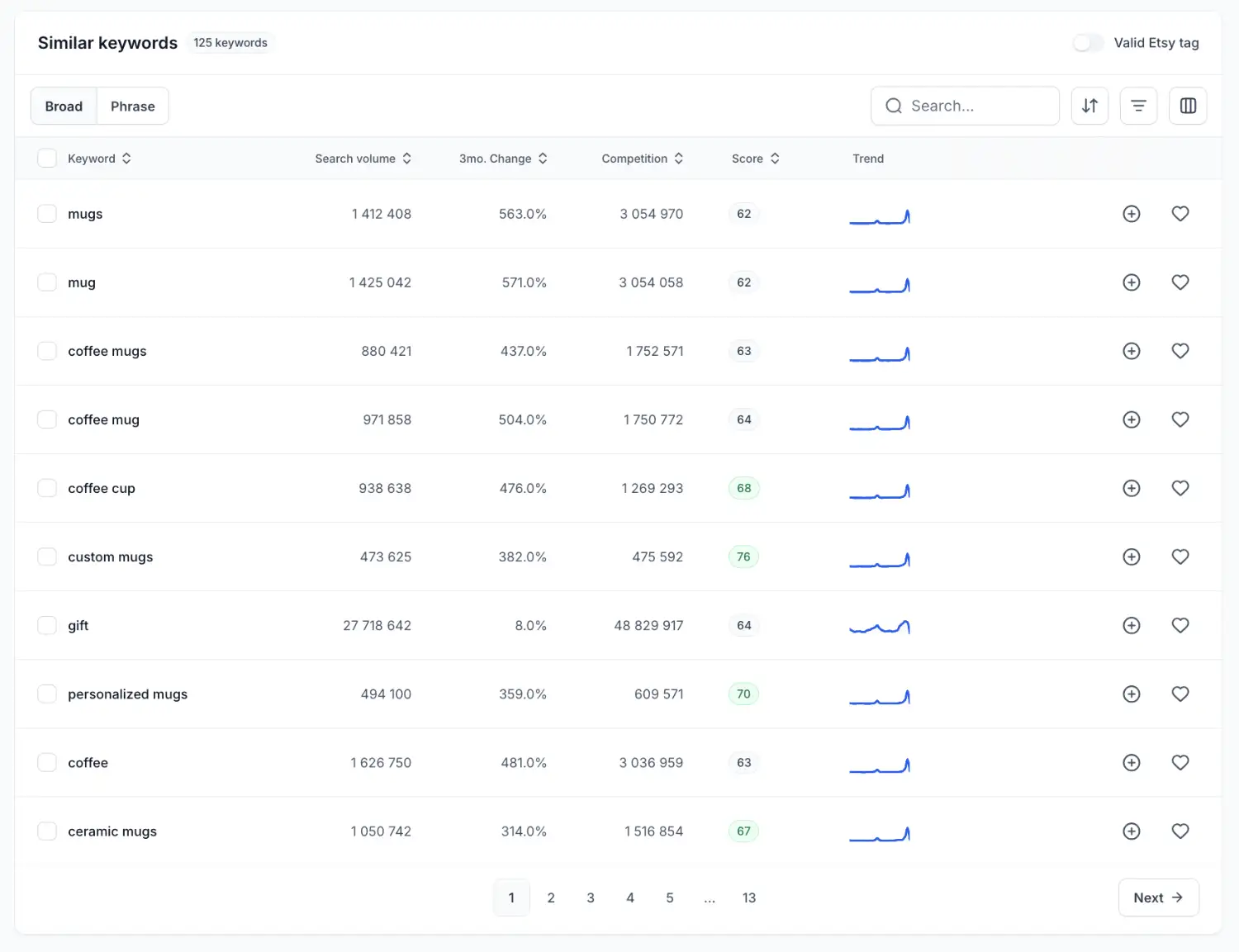1239x952 pixels.
Task: Select current page 1 button
Action: (511, 898)
